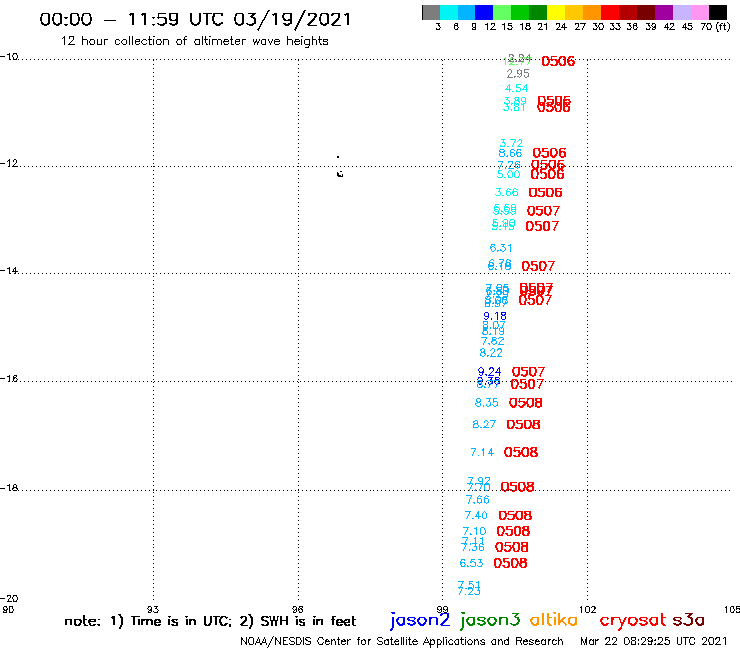The width and height of the screenshot is (740, 650).
Task: Select the purple 42 ft legend swatch
Action: click(664, 12)
